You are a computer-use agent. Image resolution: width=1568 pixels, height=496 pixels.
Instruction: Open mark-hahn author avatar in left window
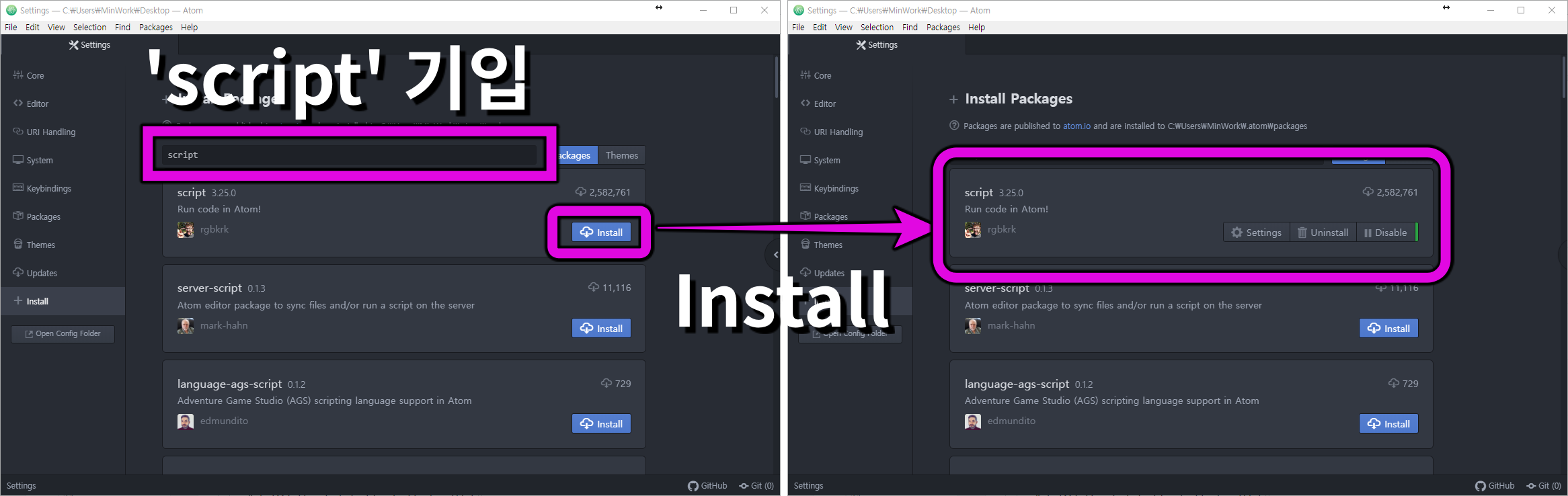(x=186, y=326)
